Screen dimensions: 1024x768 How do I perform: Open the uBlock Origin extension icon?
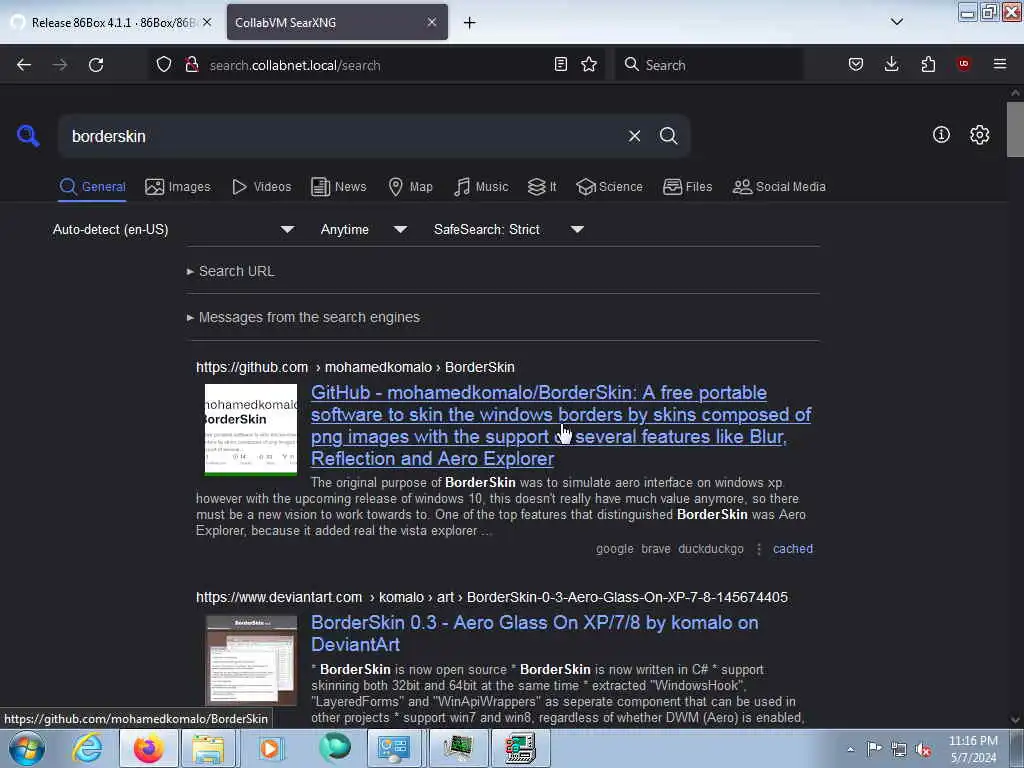click(x=963, y=64)
